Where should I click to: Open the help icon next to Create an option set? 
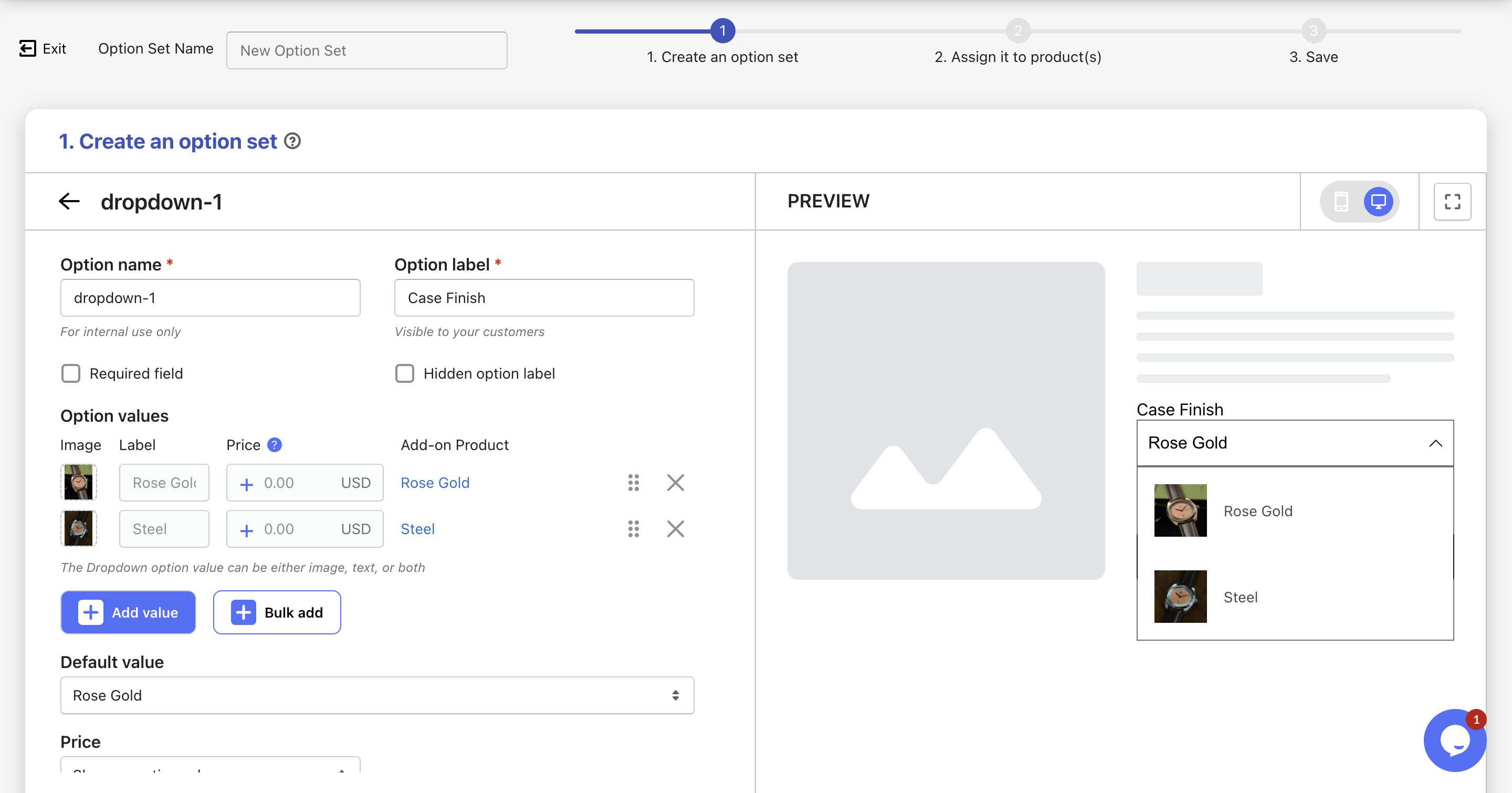tap(292, 141)
